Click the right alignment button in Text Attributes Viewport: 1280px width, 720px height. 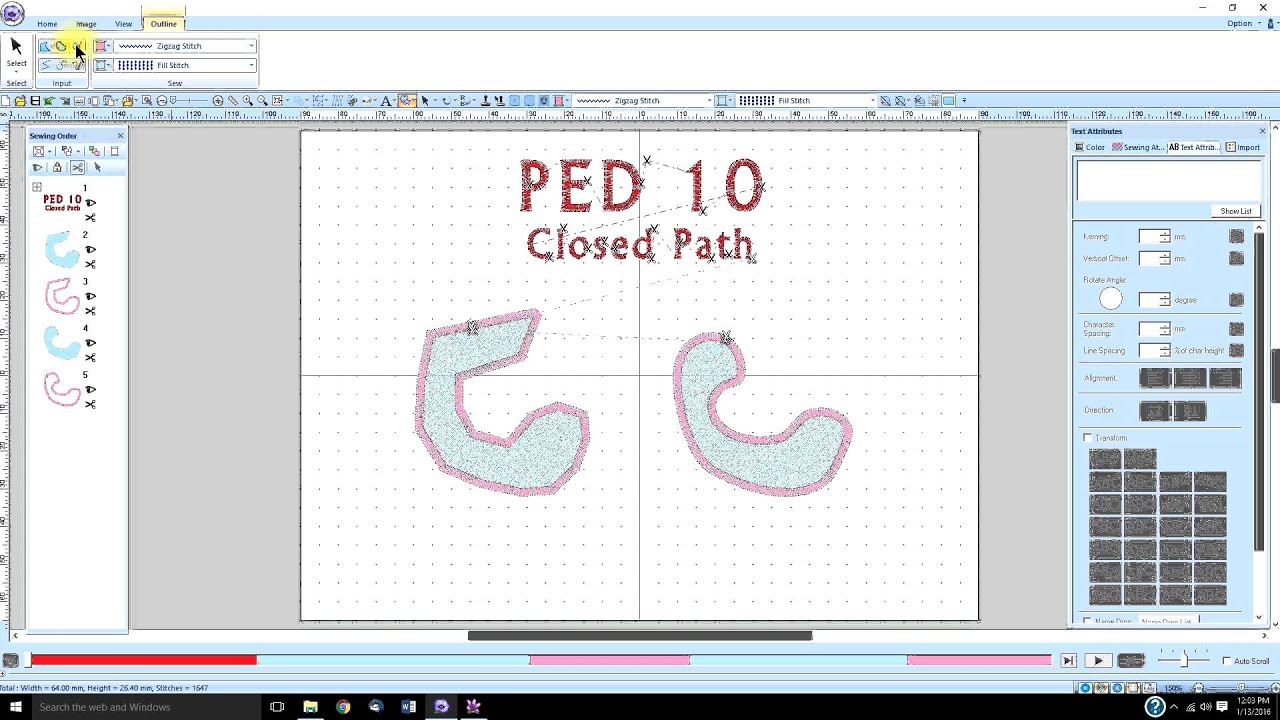pos(1225,378)
